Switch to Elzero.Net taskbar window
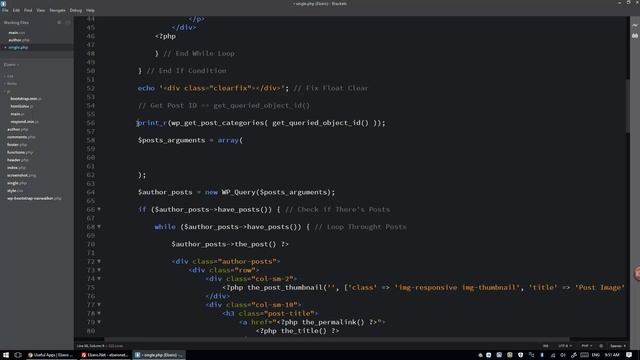This screenshot has height=360, width=640. (x=104, y=355)
